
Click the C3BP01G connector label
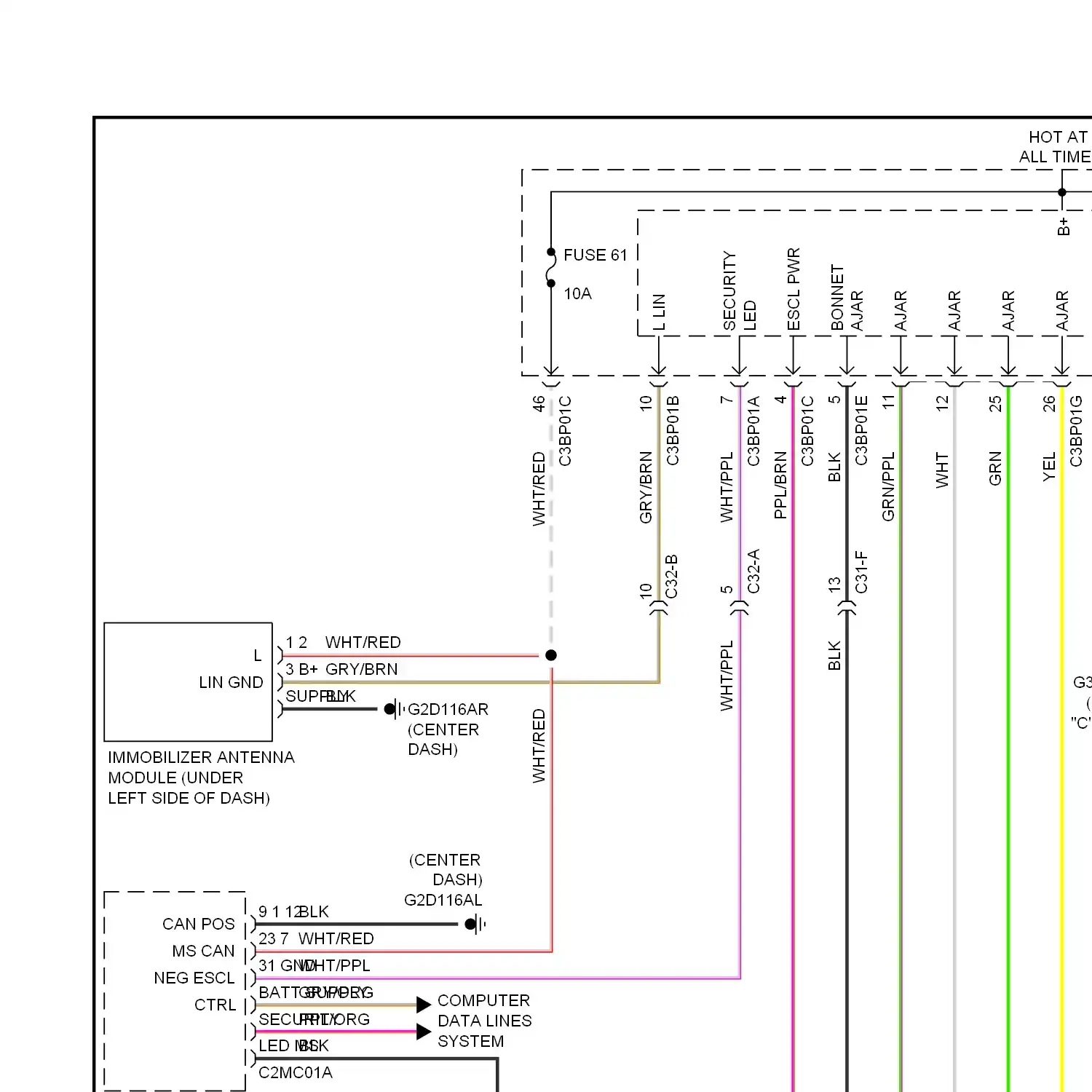tap(1076, 430)
